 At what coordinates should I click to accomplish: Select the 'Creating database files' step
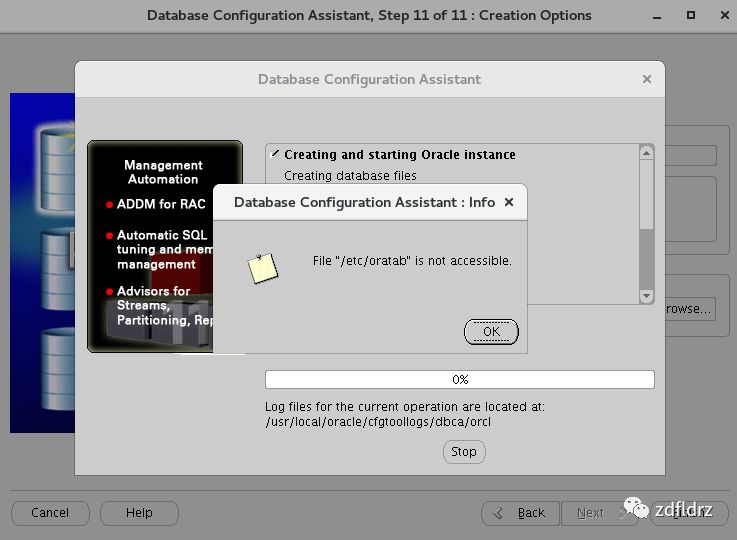pyautogui.click(x=350, y=176)
